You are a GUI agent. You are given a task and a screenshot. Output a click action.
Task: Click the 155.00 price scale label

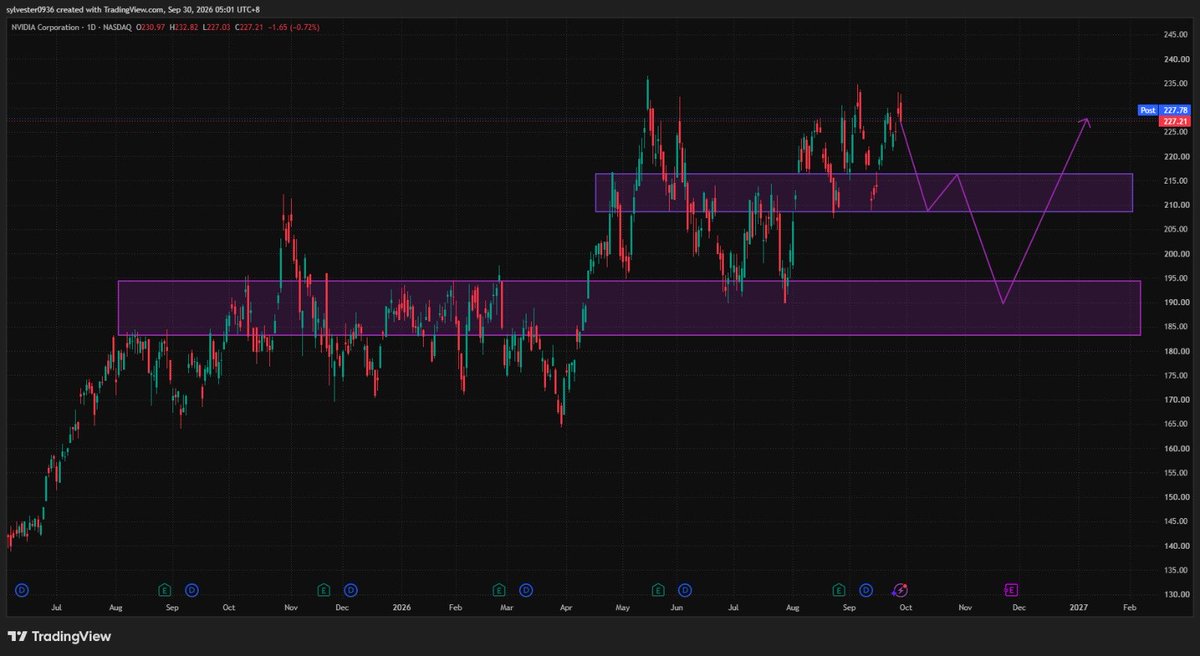1175,473
